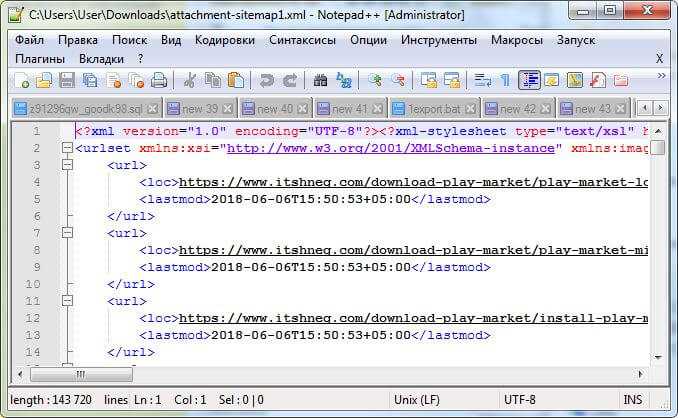Paste clipboard using the Paste icon
This screenshot has height=418, width=678.
click(236, 81)
